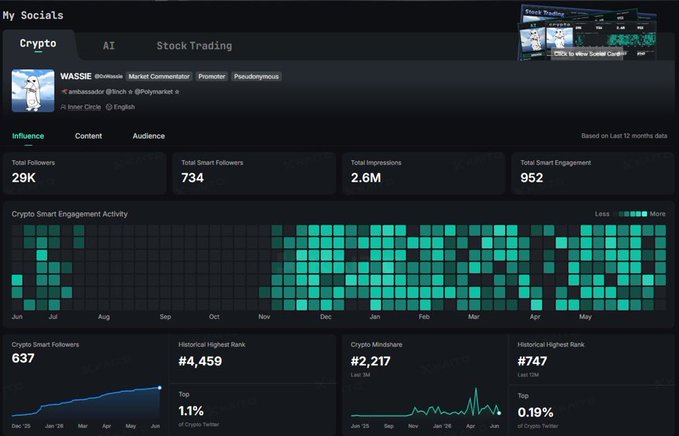Click the heatmap legend color scale

pos(630,214)
